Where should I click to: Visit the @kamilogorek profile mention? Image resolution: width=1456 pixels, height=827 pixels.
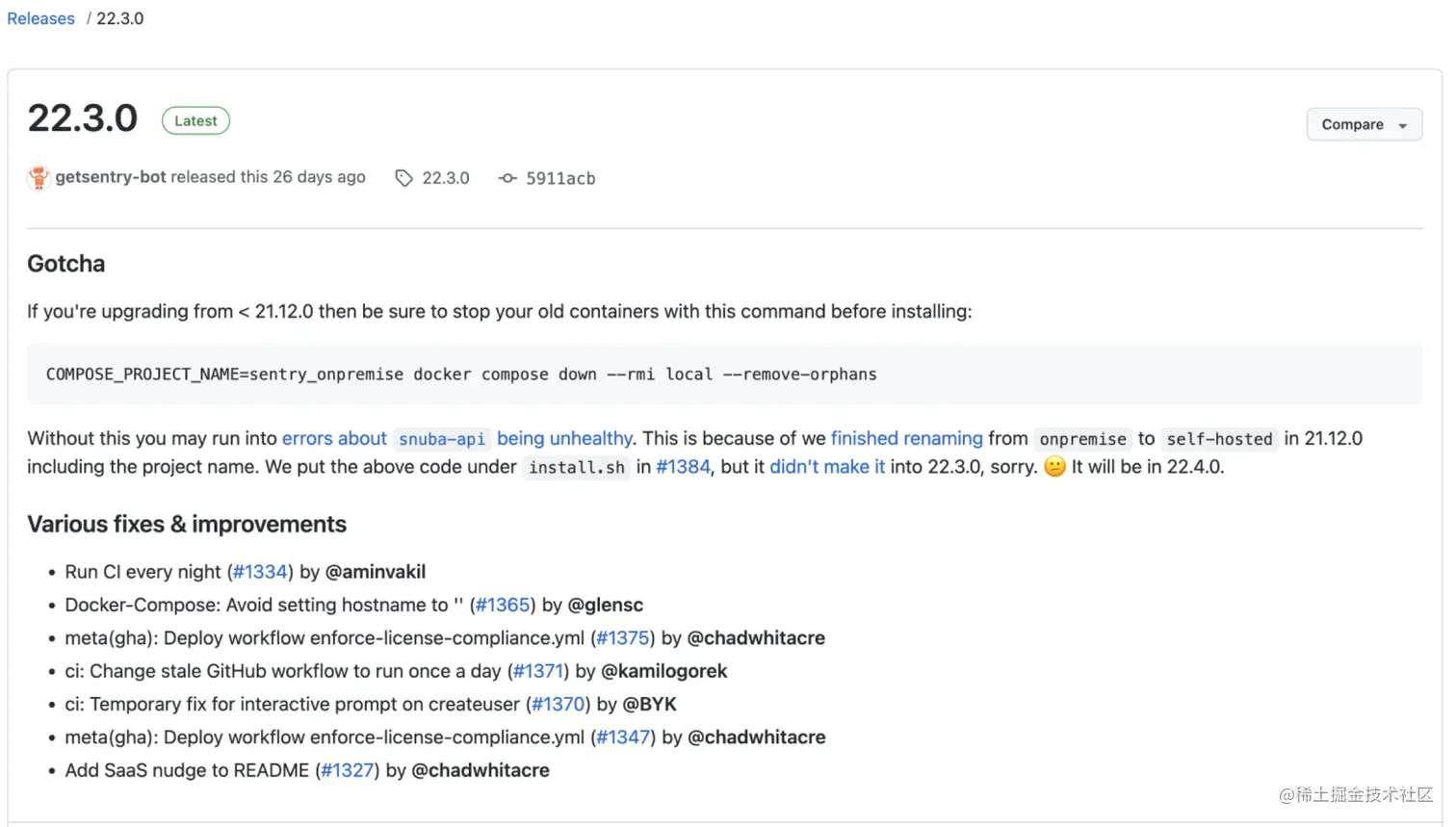664,671
